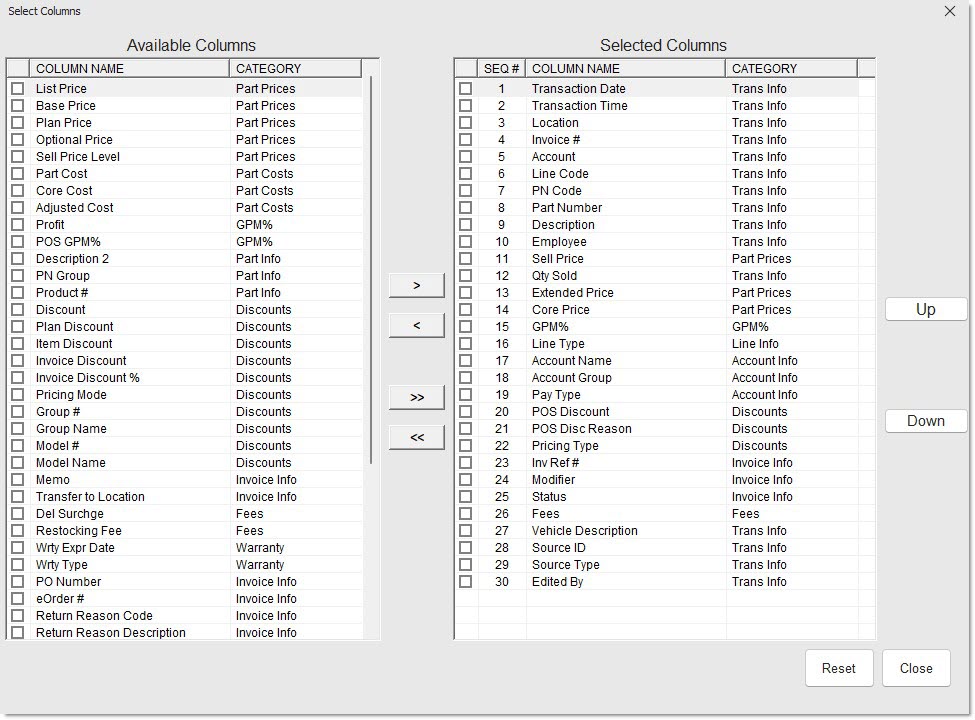Select checkbox for GPM% in Selected Columns
Screen dimensions: 975x720
(465, 327)
